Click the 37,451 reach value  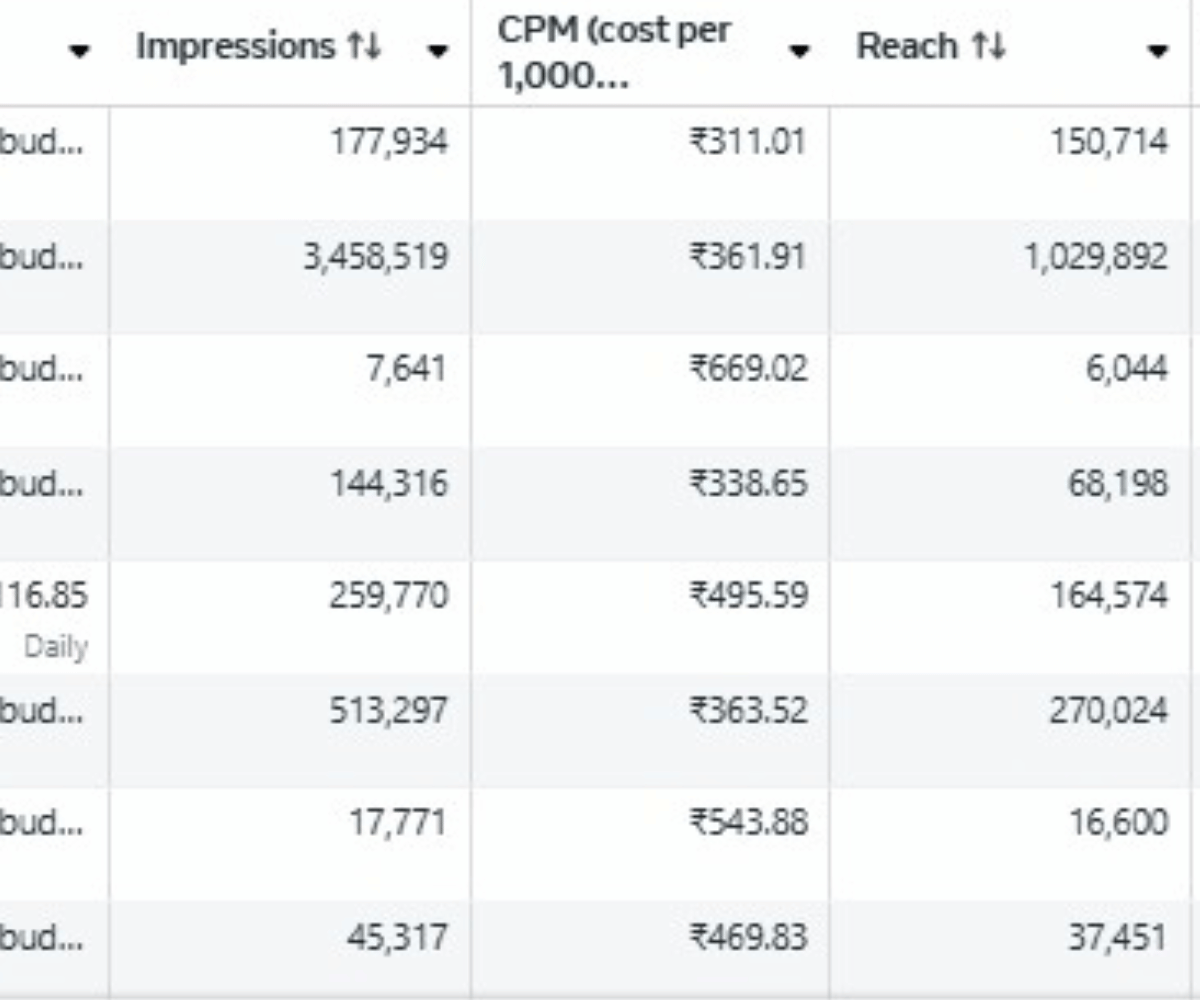[1117, 938]
